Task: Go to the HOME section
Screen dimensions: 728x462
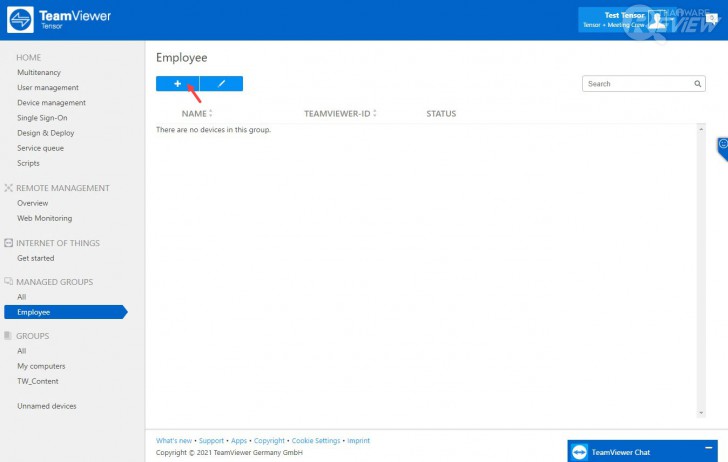Action: pyautogui.click(x=28, y=57)
